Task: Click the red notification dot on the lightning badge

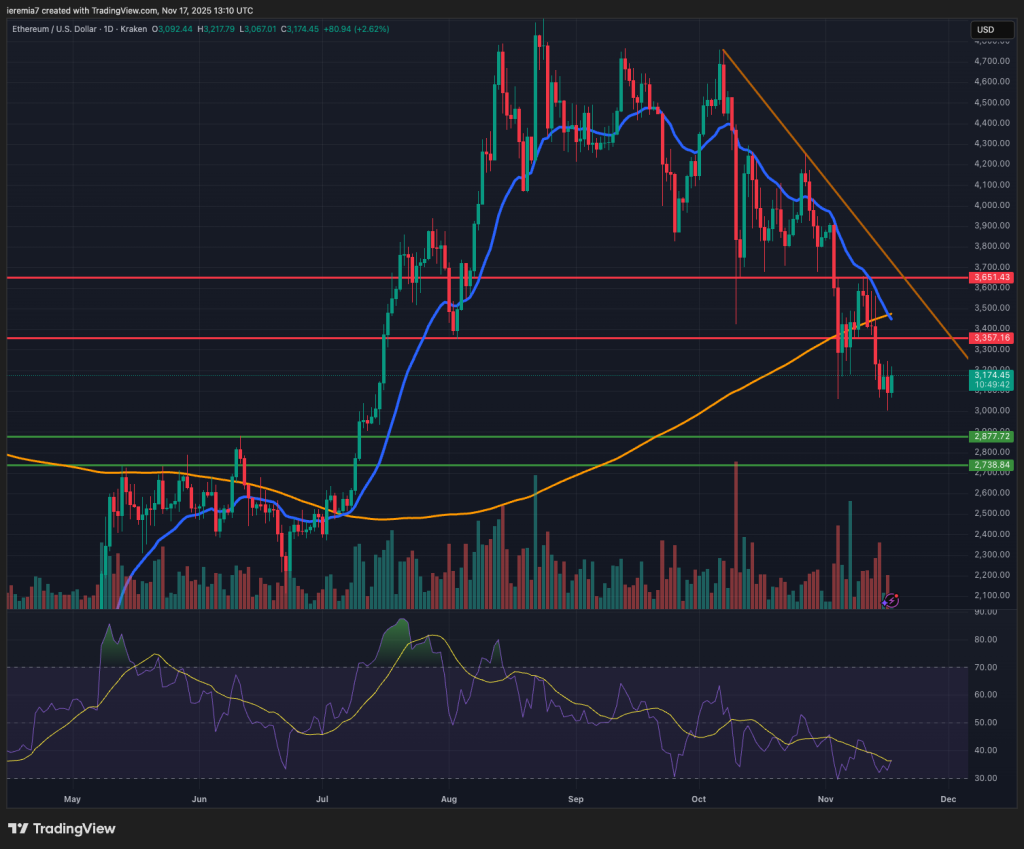Action: pyautogui.click(x=897, y=595)
